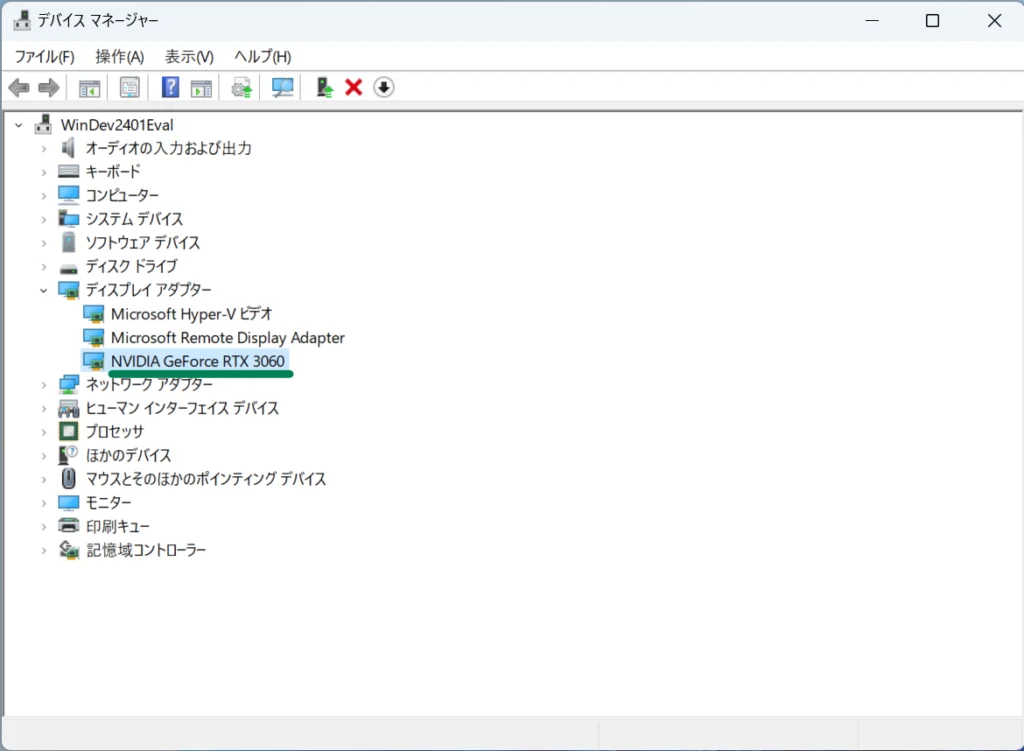Viewport: 1024px width, 751px height.
Task: Click the show/hide action pane icon
Action: (201, 88)
